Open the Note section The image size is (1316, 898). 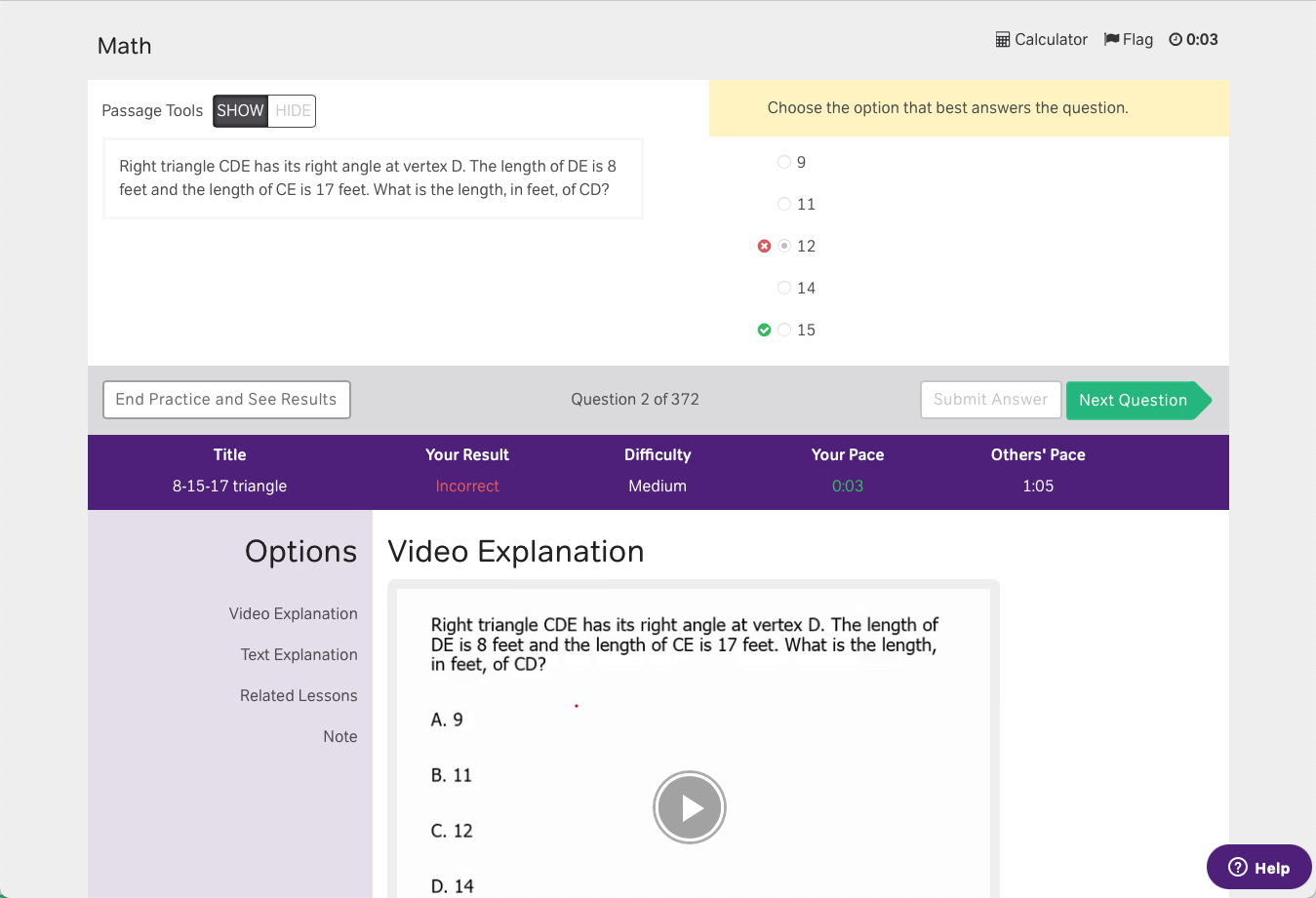(339, 736)
